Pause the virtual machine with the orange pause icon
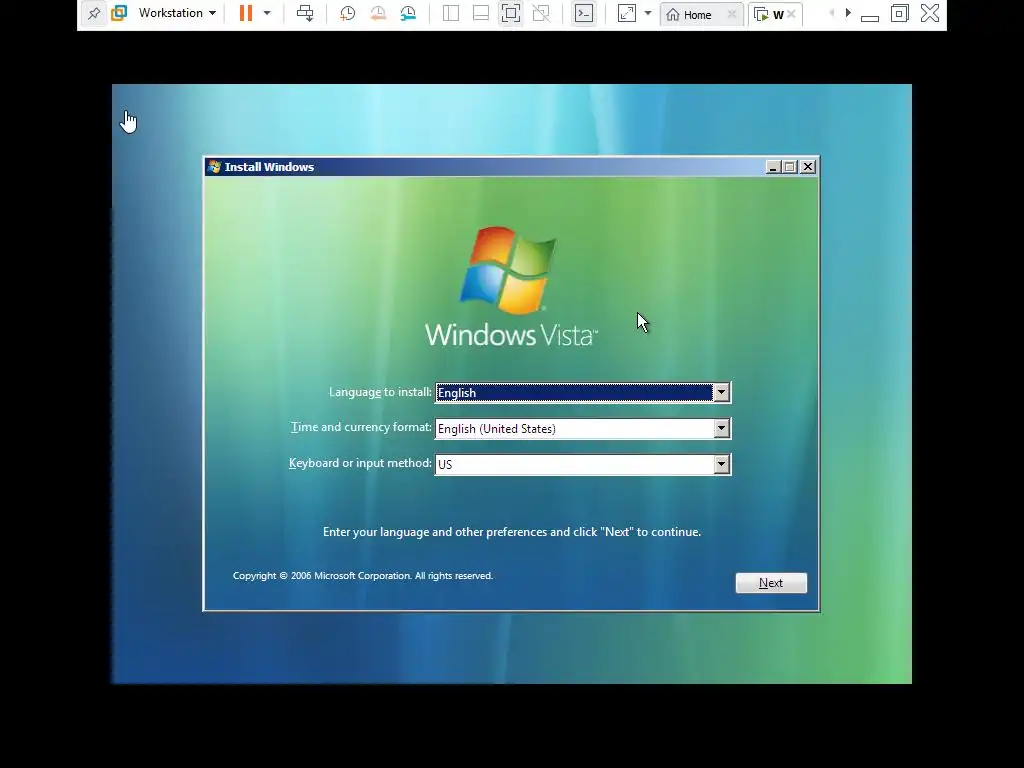 click(246, 13)
